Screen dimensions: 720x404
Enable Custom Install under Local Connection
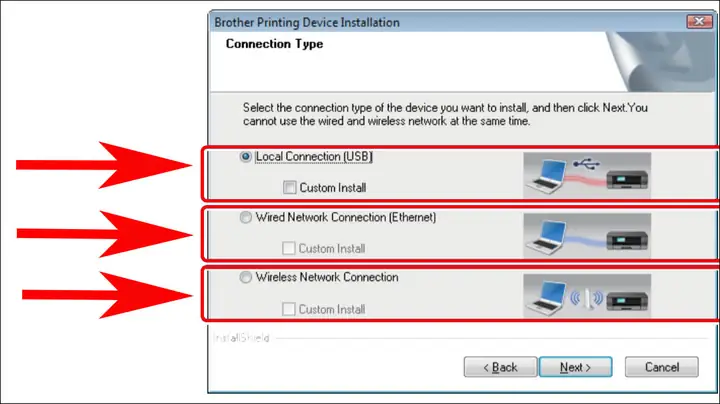click(289, 187)
